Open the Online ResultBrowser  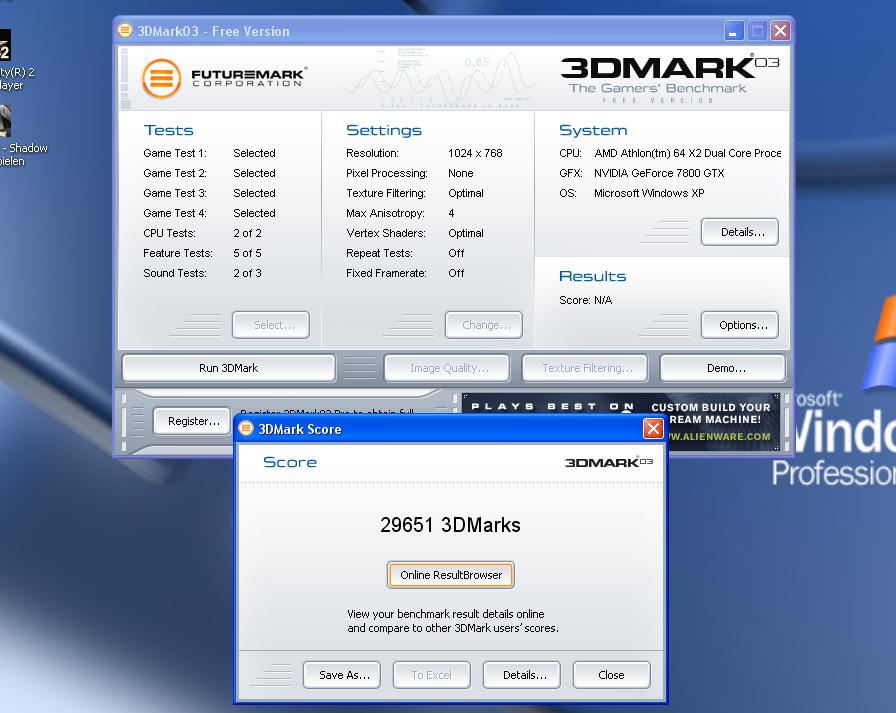[451, 575]
